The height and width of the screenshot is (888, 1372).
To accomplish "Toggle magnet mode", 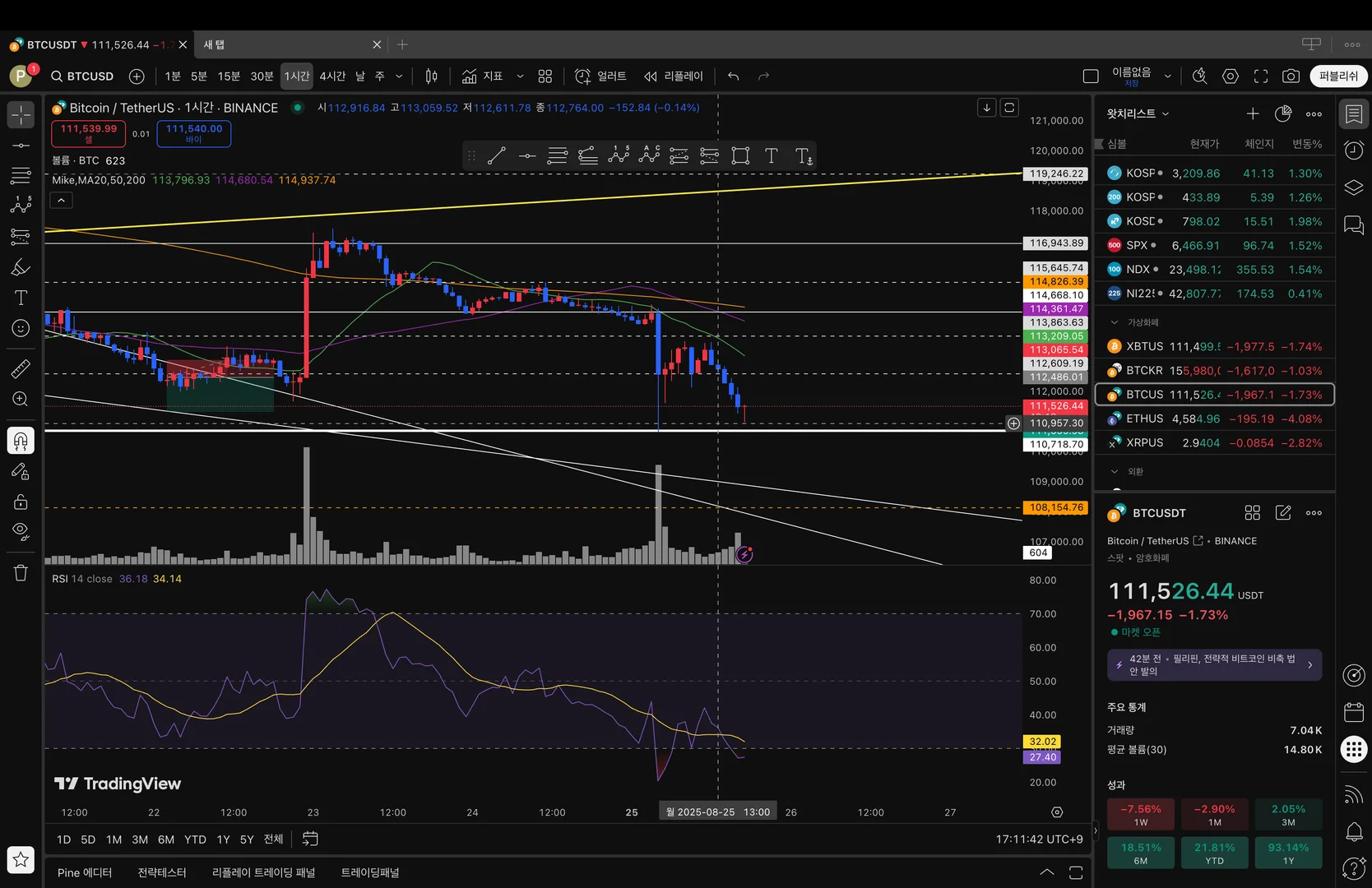I will point(21,441).
